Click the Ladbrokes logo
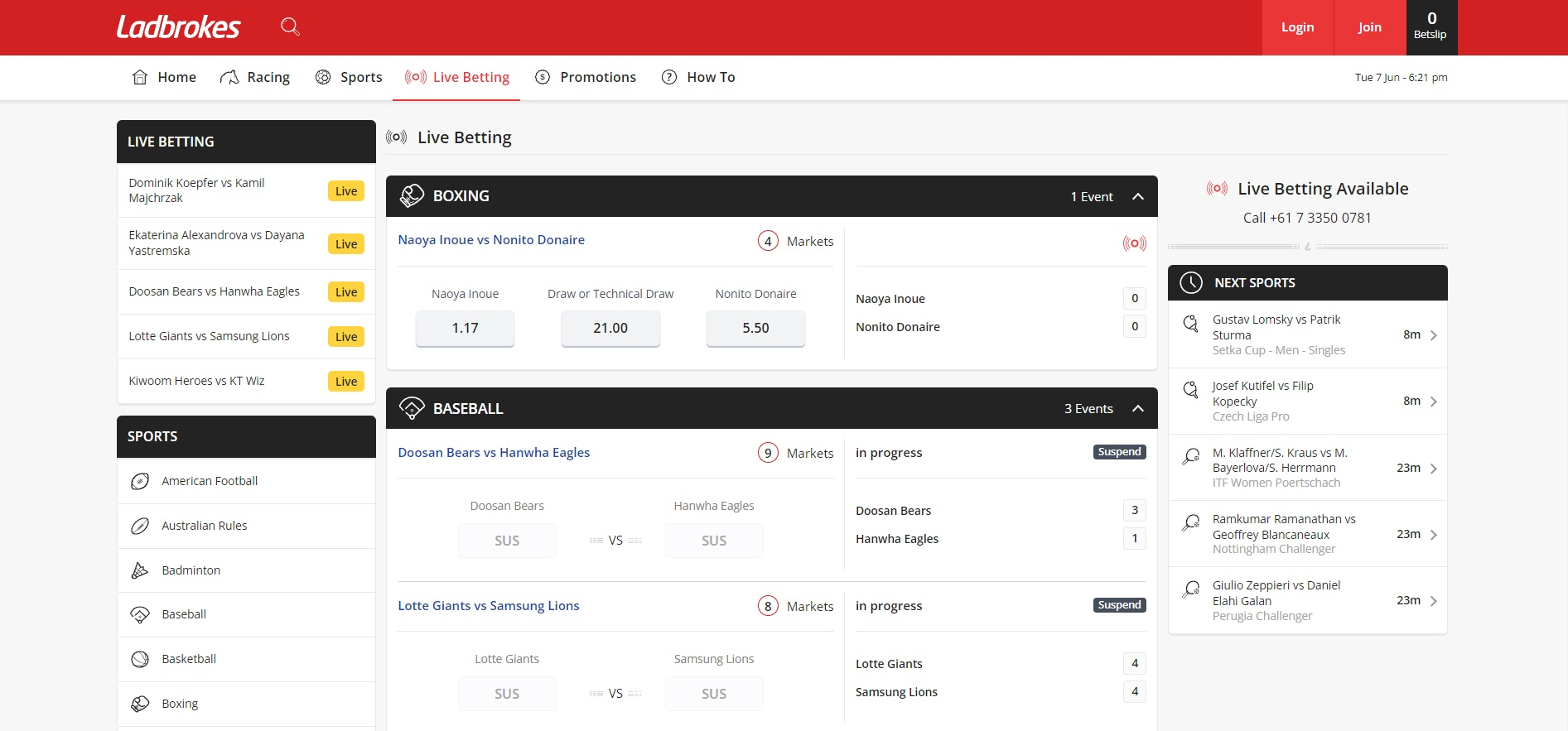This screenshot has height=731, width=1568. [178, 27]
